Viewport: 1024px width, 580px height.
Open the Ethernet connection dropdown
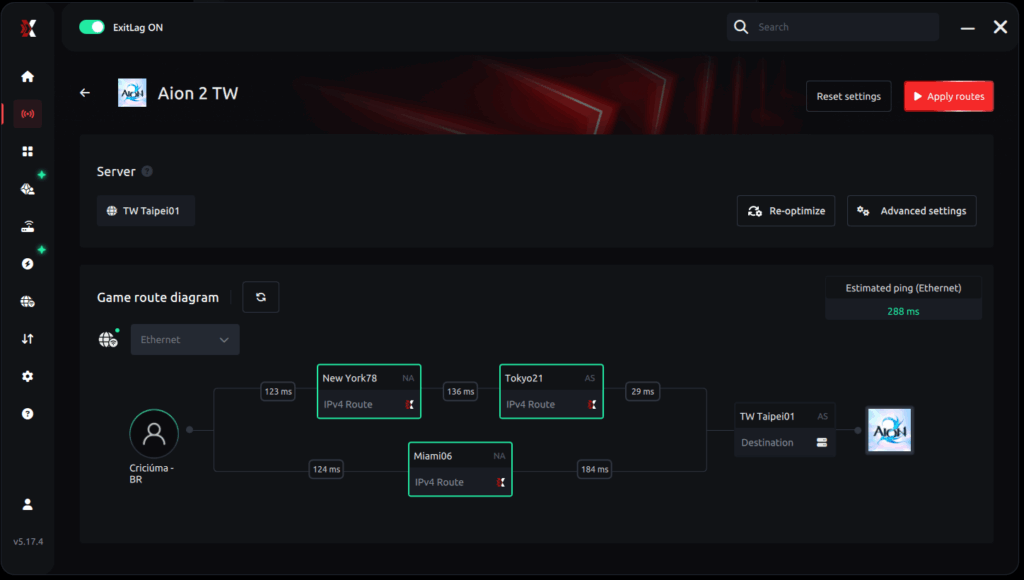click(184, 339)
